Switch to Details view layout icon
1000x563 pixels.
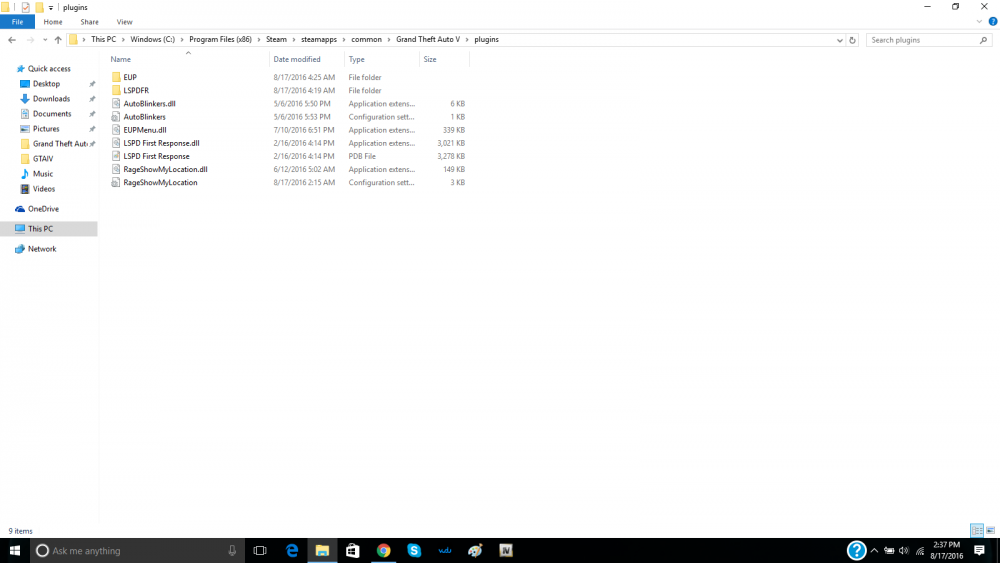pyautogui.click(x=976, y=530)
